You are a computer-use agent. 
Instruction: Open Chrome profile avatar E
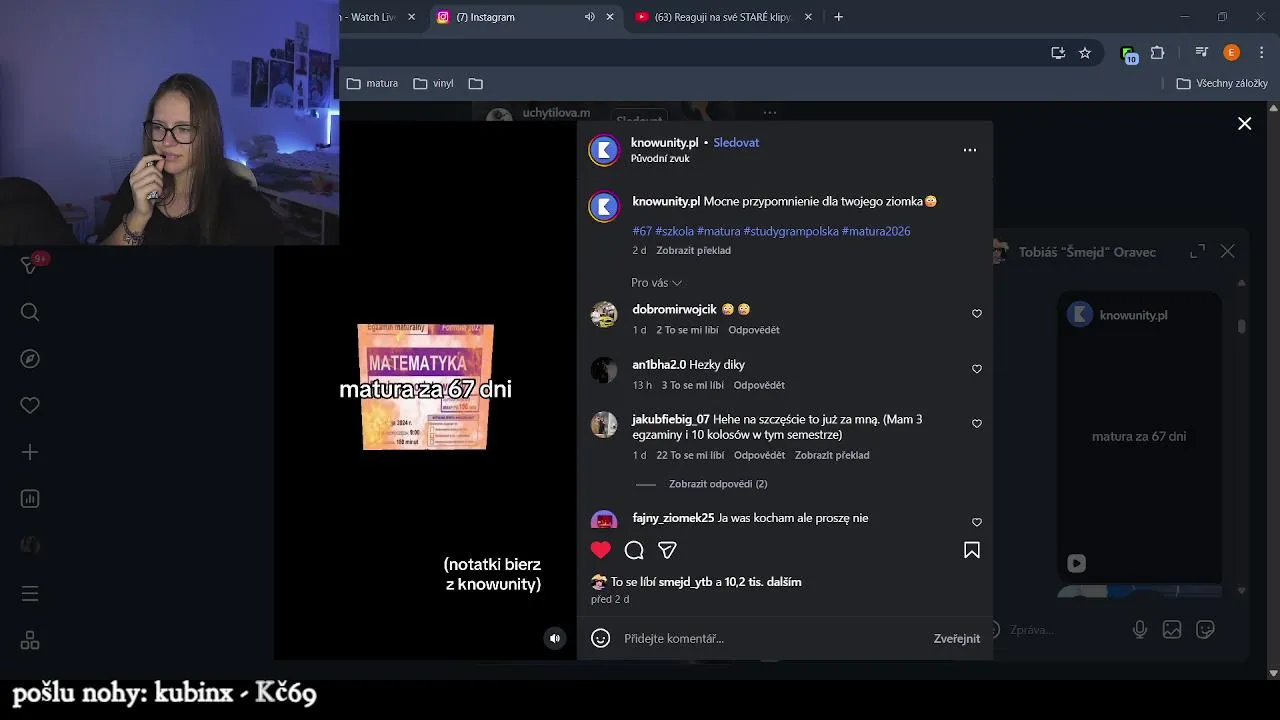click(1232, 53)
